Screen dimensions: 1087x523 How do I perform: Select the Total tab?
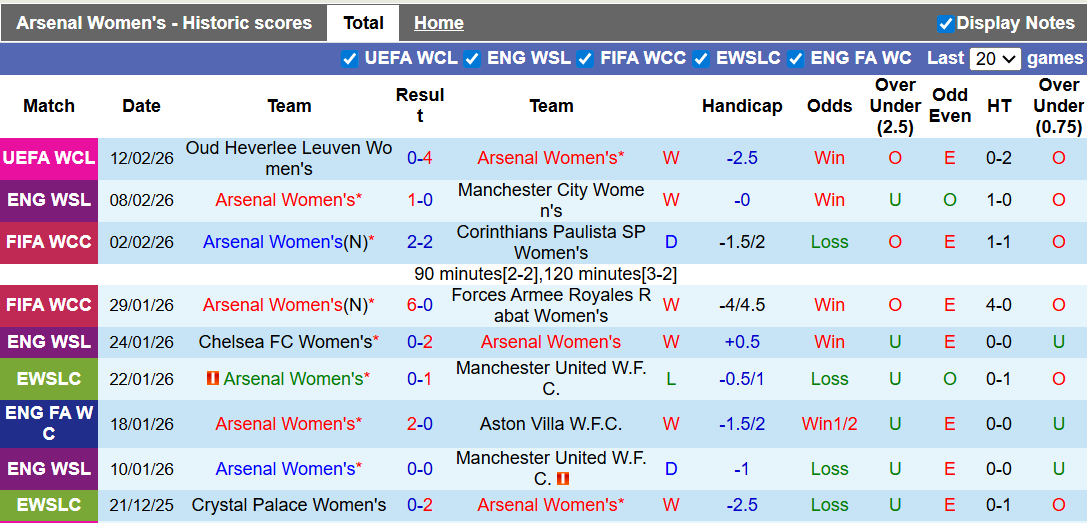tap(363, 23)
